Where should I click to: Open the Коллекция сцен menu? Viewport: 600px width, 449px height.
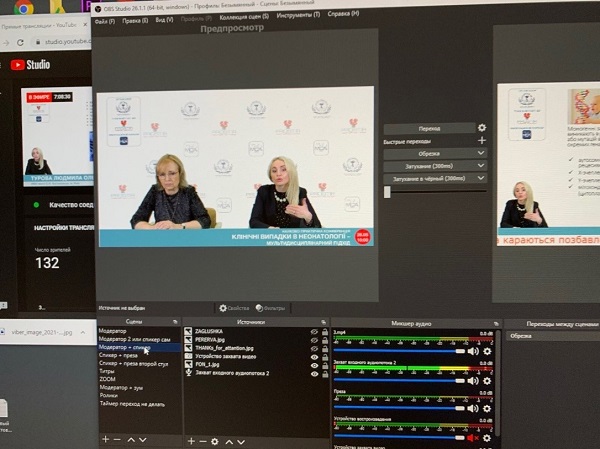244,17
